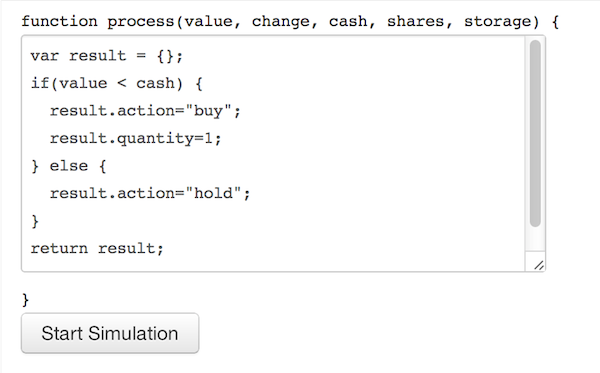
Task: Click the closing brace below the editor
Action: coord(26,300)
